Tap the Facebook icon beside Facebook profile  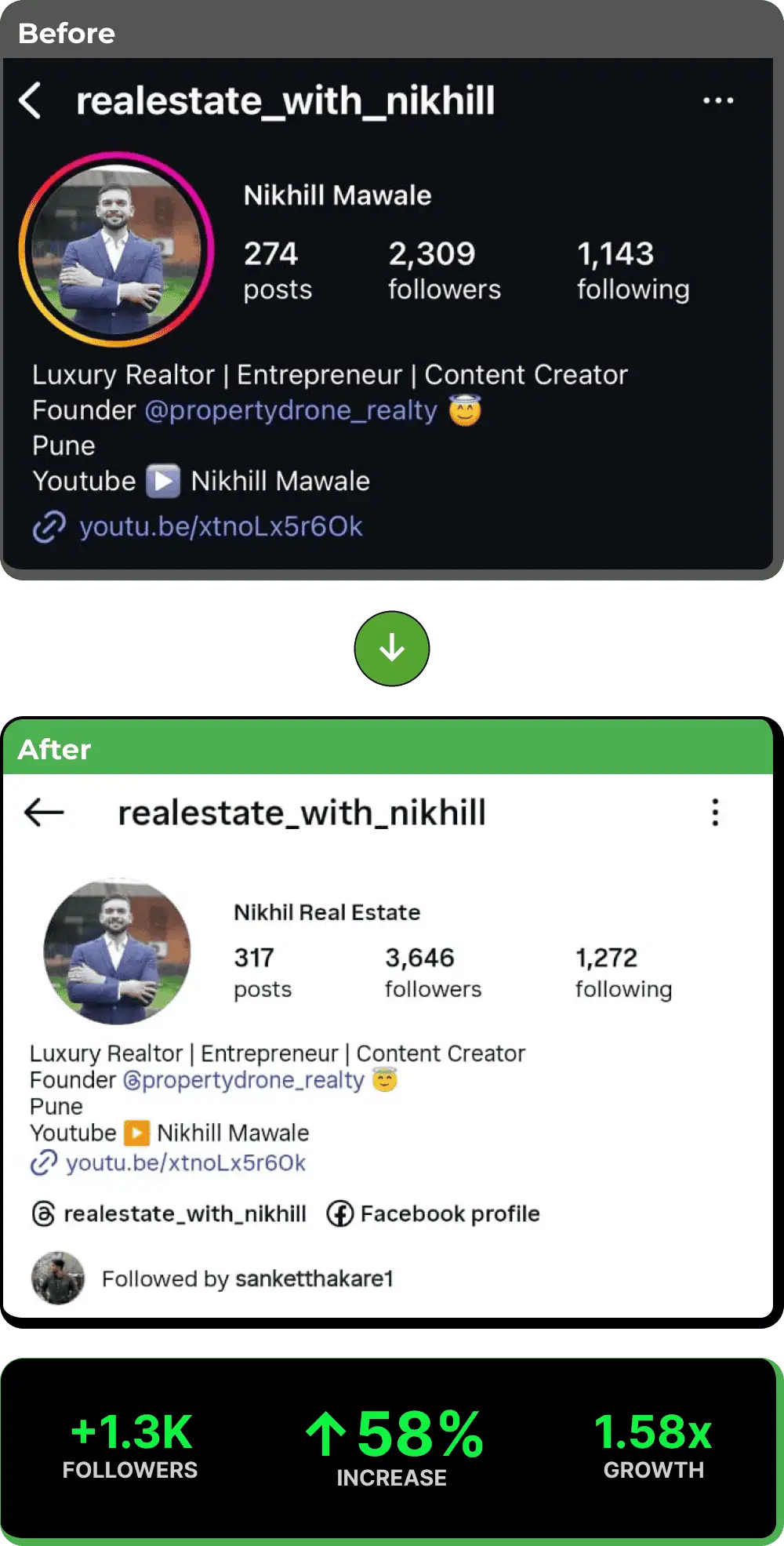[x=339, y=1213]
